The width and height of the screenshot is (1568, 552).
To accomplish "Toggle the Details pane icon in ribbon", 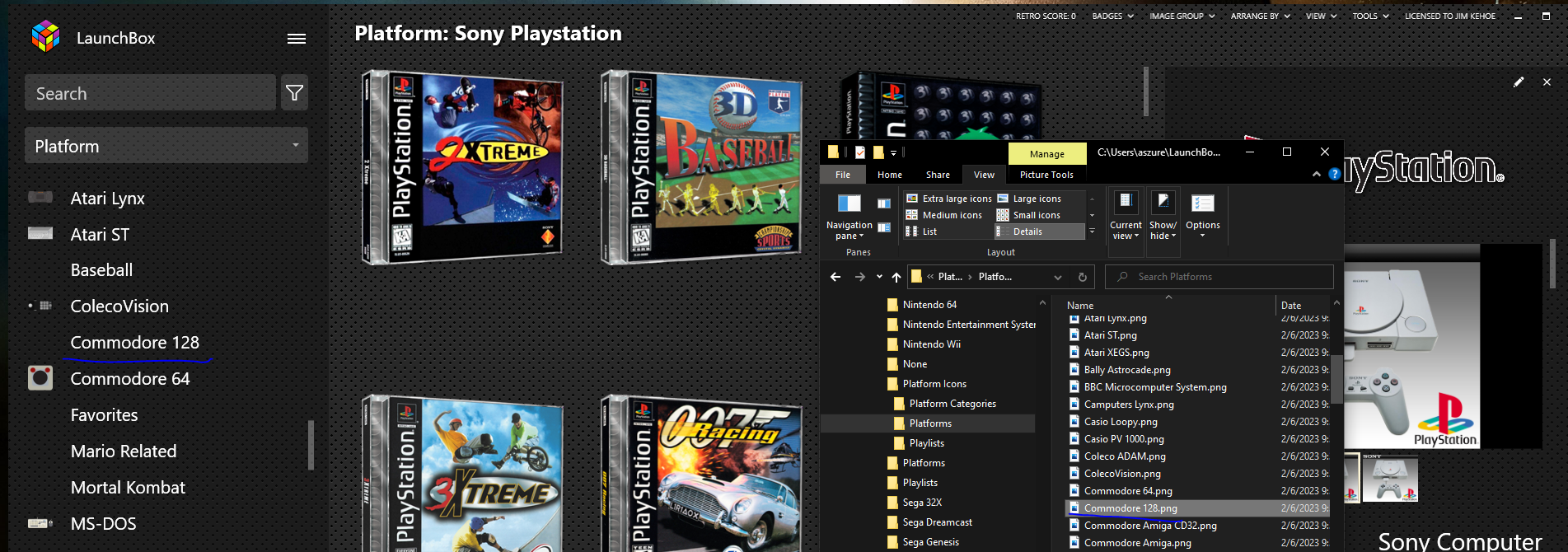I will click(x=884, y=227).
